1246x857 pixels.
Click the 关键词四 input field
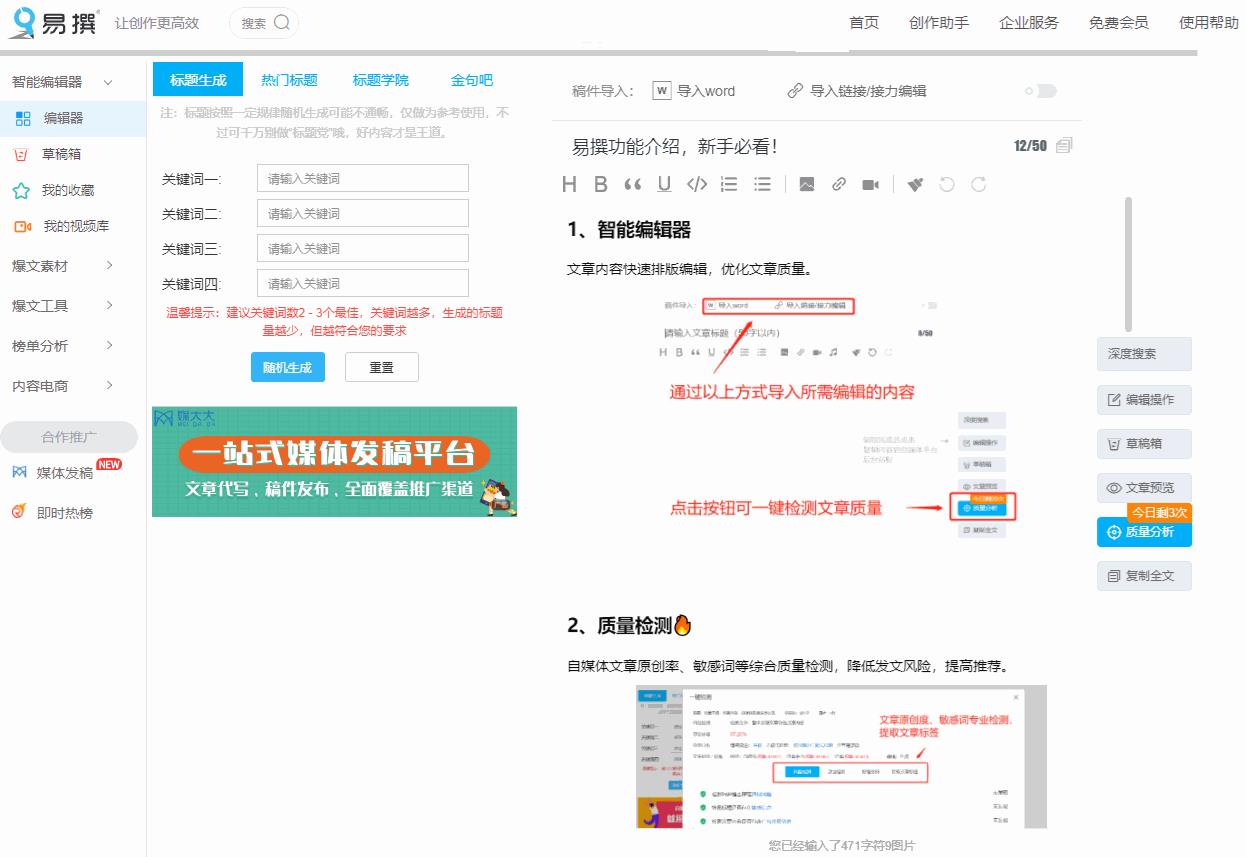point(362,283)
